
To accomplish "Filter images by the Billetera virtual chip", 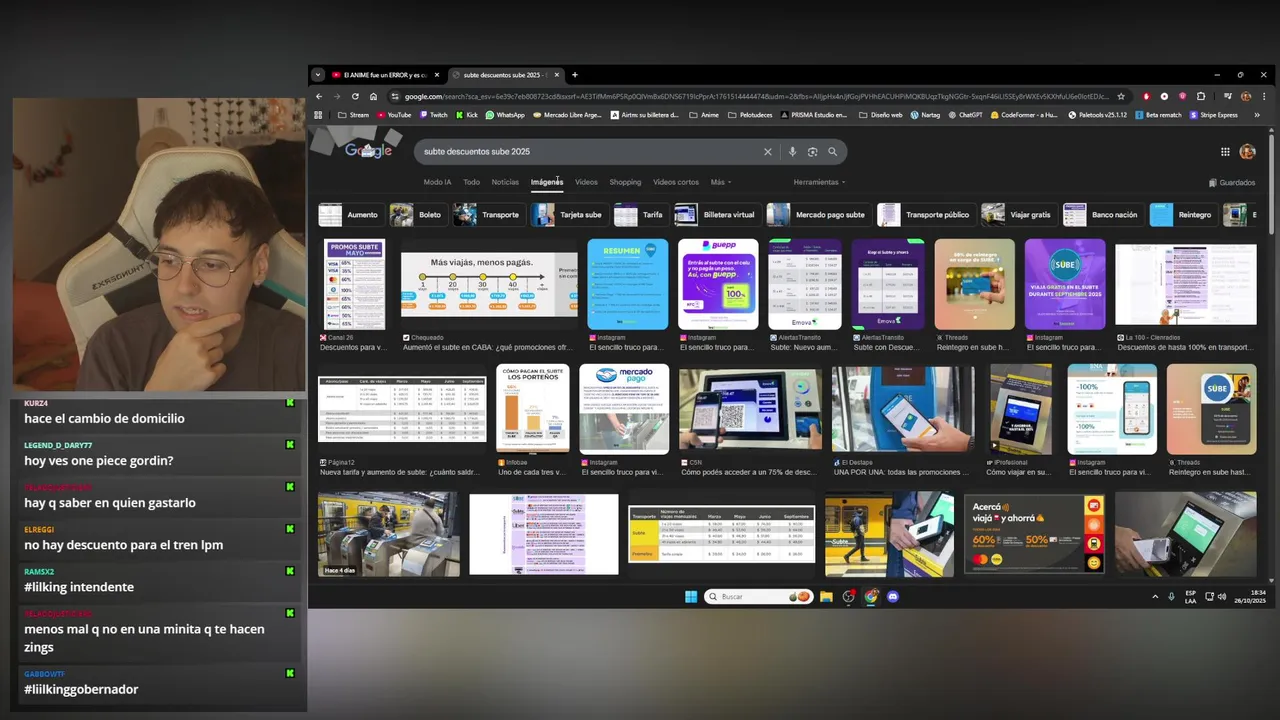I will click(716, 215).
